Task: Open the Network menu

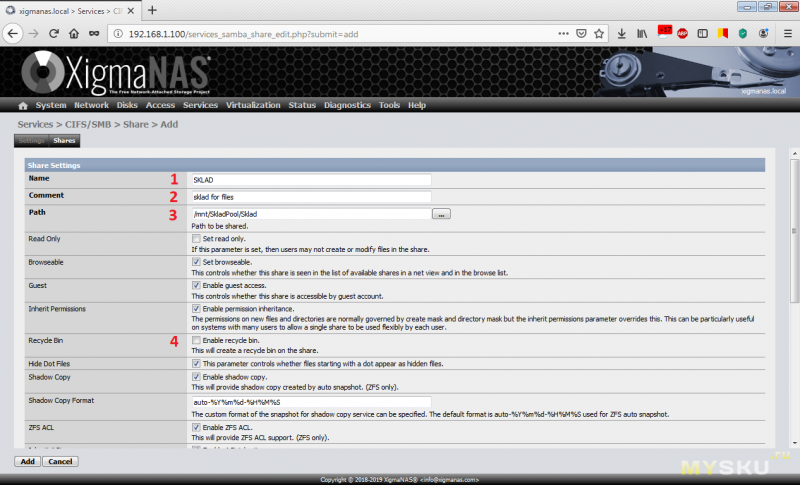Action: (x=91, y=105)
